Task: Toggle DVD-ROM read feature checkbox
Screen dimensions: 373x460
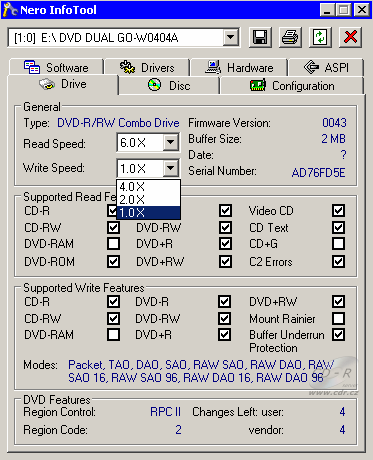Action: pos(113,261)
